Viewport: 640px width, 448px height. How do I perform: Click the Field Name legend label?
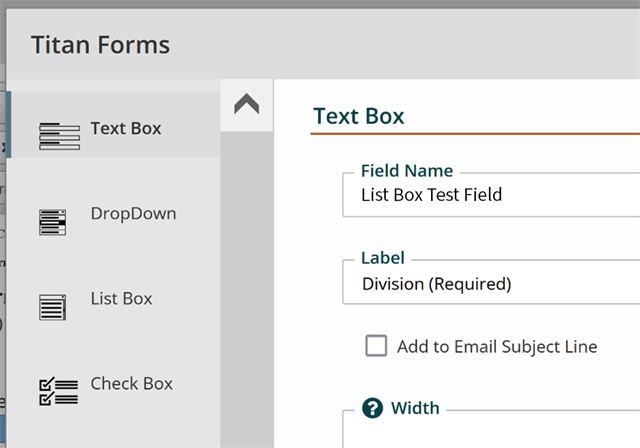click(x=407, y=171)
